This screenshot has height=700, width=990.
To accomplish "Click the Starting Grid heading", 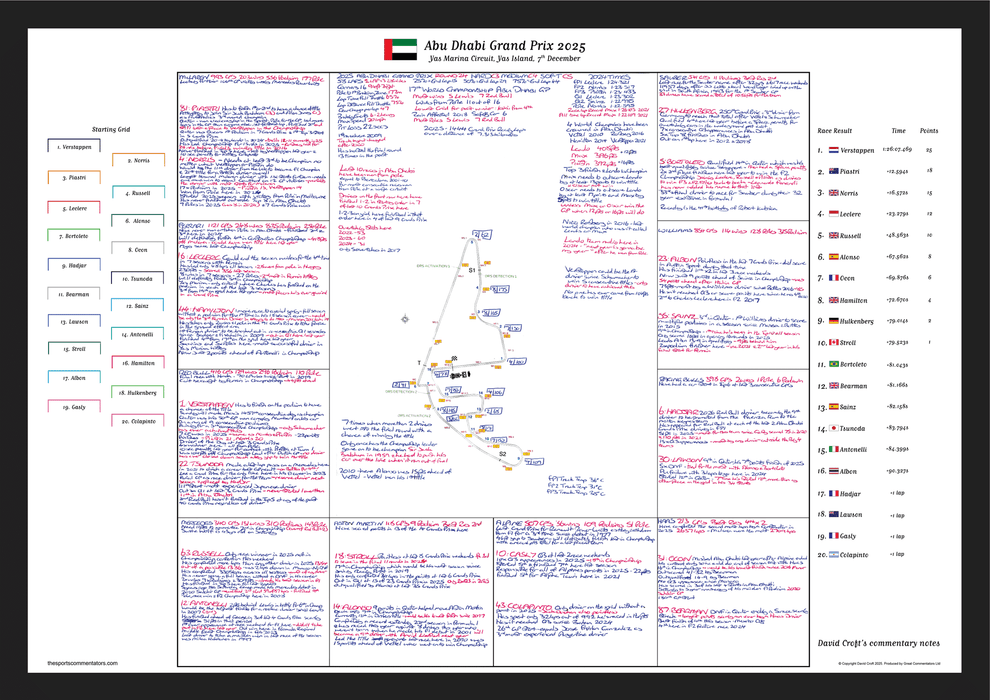I will coord(112,130).
